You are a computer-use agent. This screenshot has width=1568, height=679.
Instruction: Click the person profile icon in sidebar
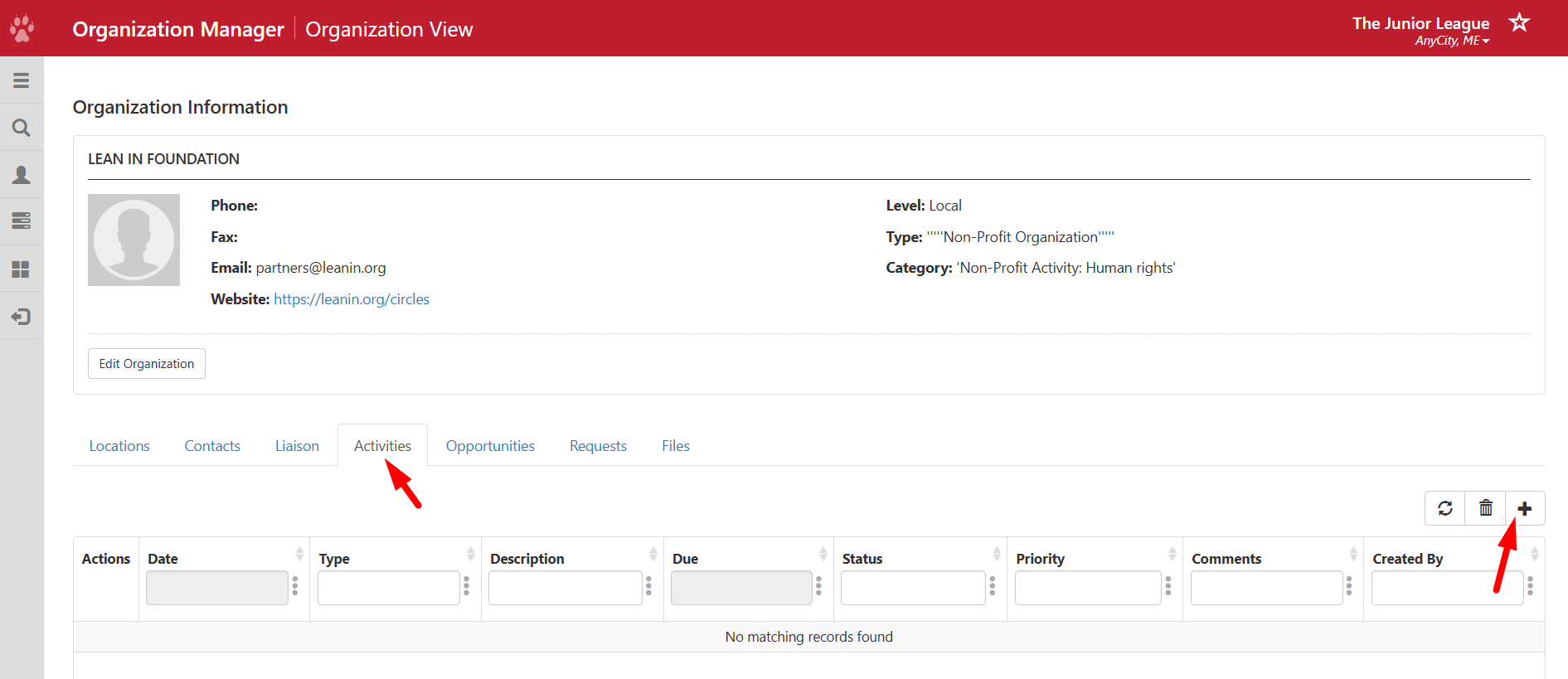tap(22, 175)
